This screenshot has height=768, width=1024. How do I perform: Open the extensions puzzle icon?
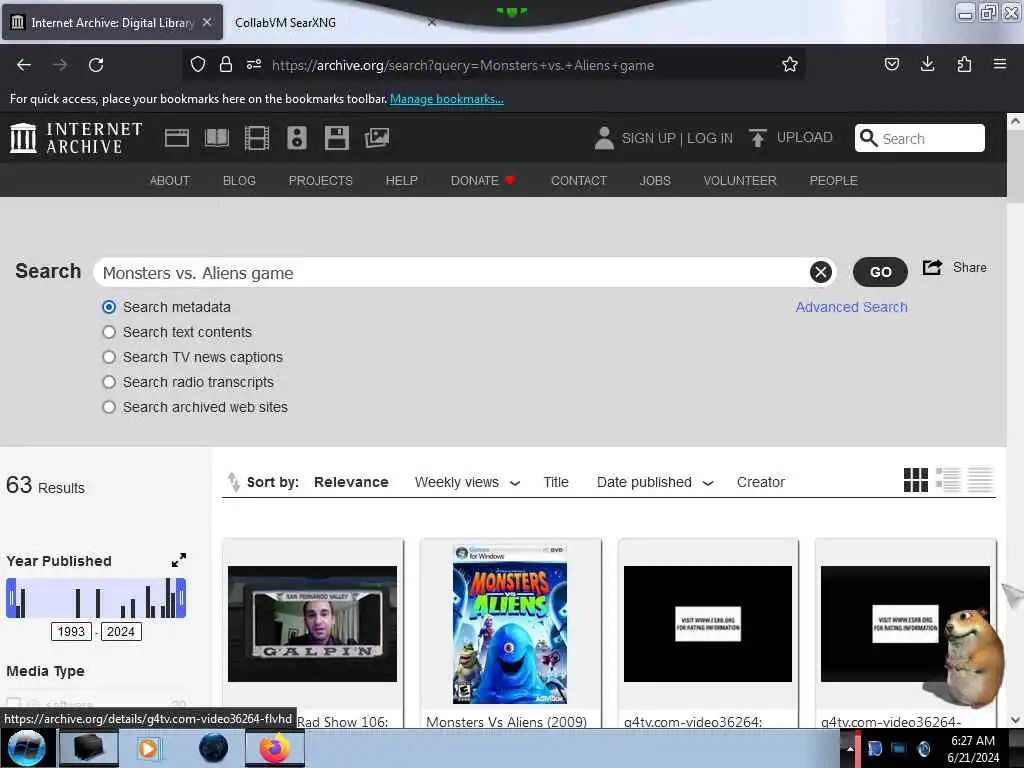pos(964,64)
